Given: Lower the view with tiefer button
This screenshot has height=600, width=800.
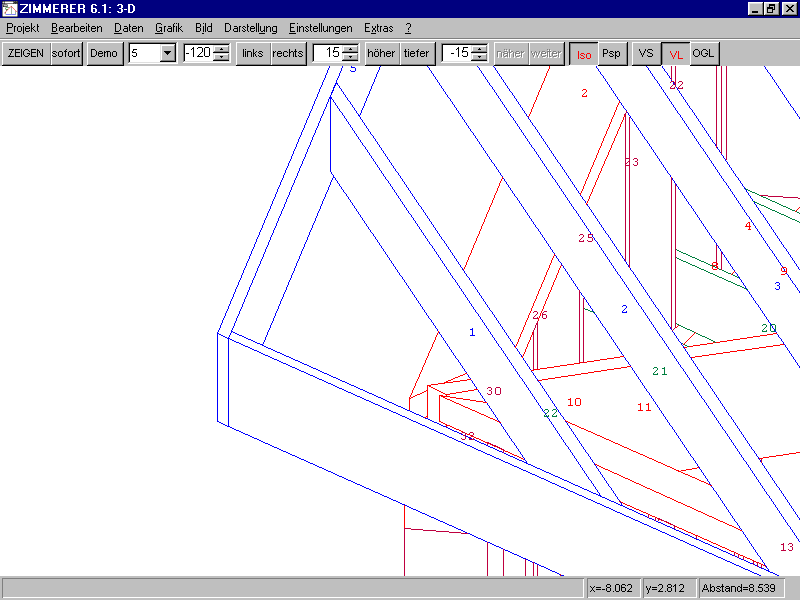Looking at the screenshot, I should (416, 53).
